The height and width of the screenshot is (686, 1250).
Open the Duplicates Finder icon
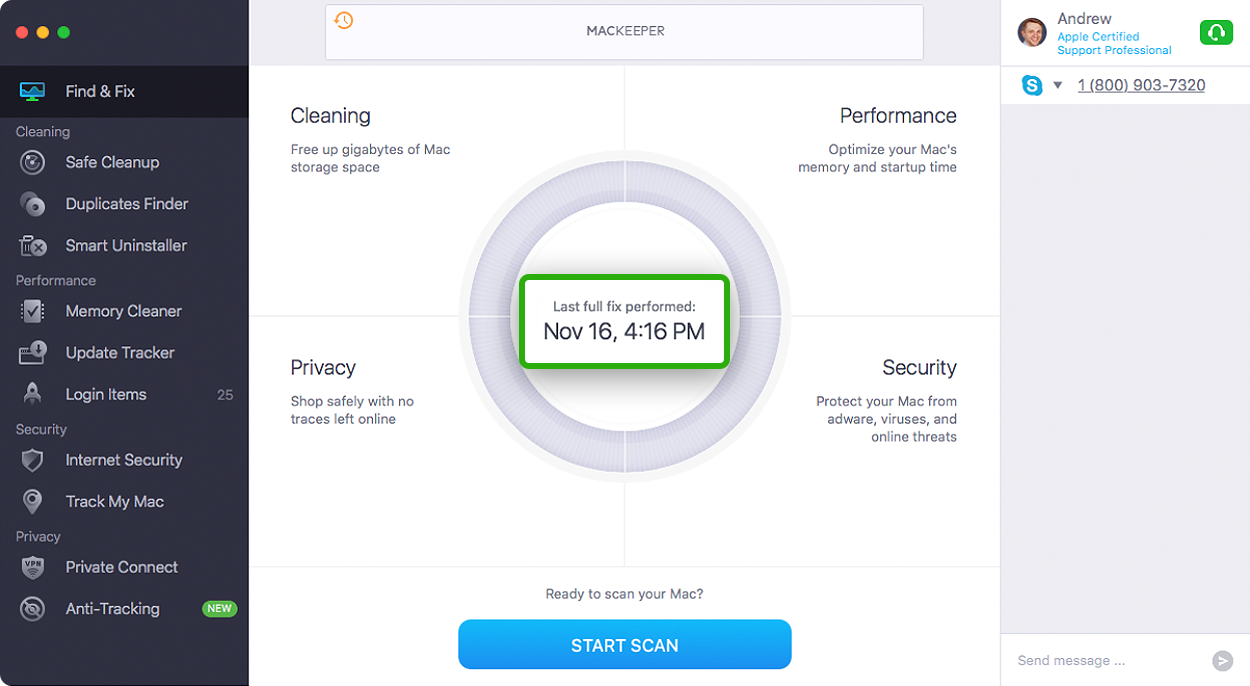[x=33, y=204]
